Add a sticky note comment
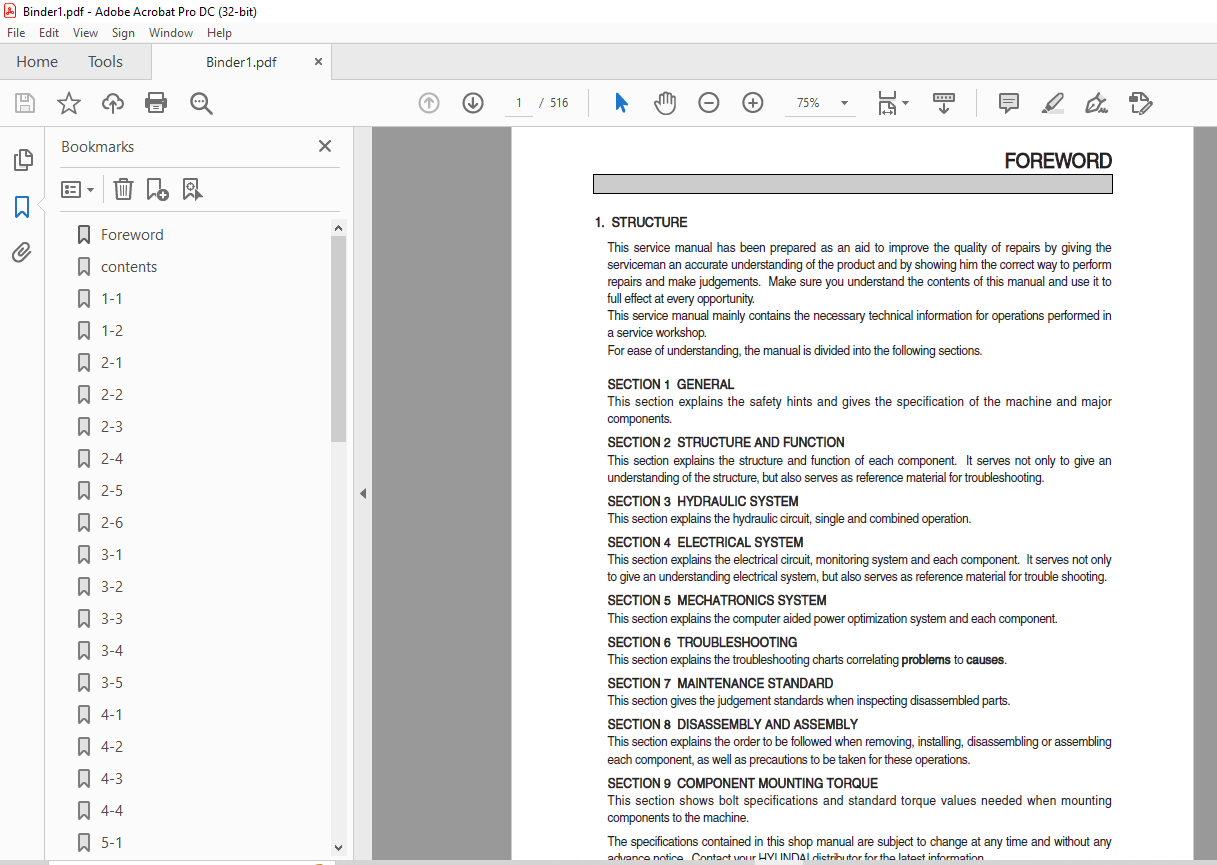 pos(1009,103)
